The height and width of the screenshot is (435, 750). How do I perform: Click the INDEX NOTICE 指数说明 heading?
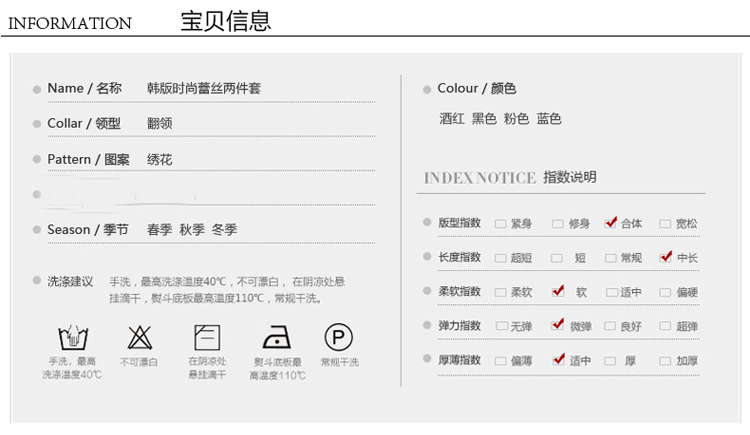tap(510, 178)
